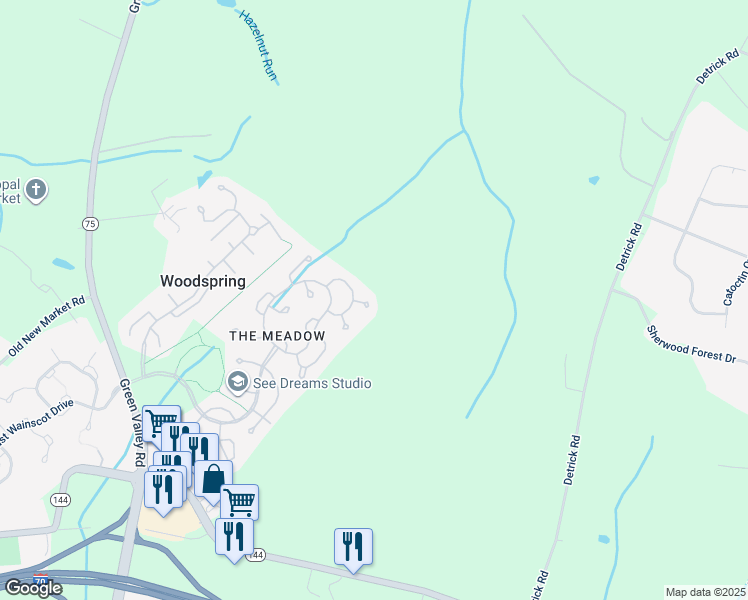The height and width of the screenshot is (600, 748).
Task: Open the Google logo link
Action: click(33, 588)
